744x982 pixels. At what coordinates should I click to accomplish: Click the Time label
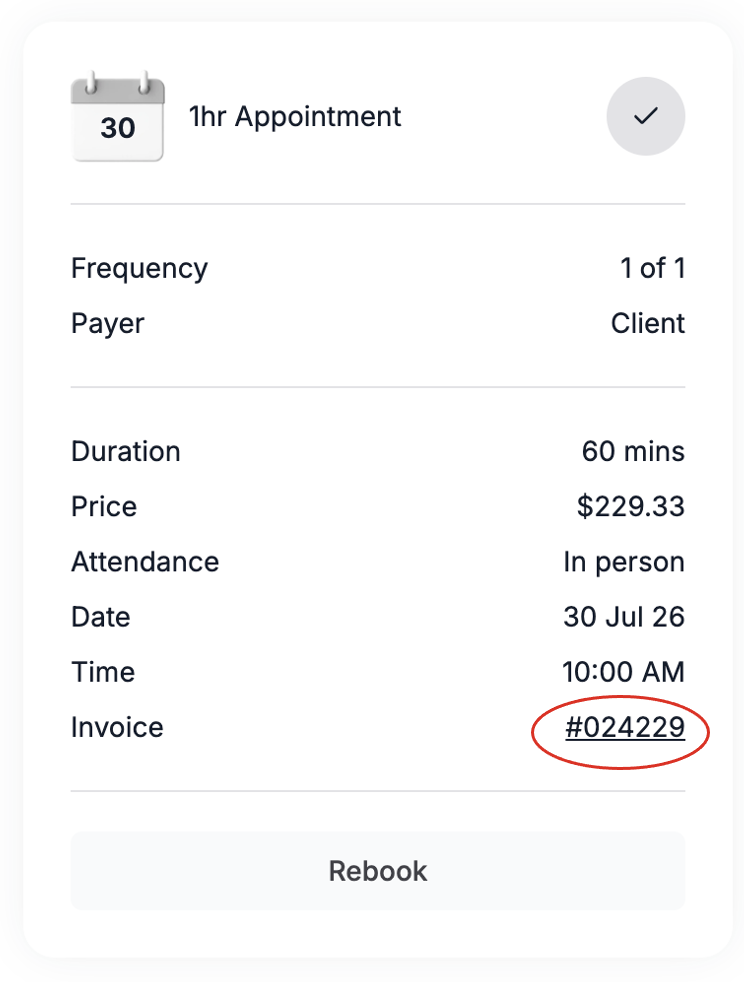coord(103,672)
